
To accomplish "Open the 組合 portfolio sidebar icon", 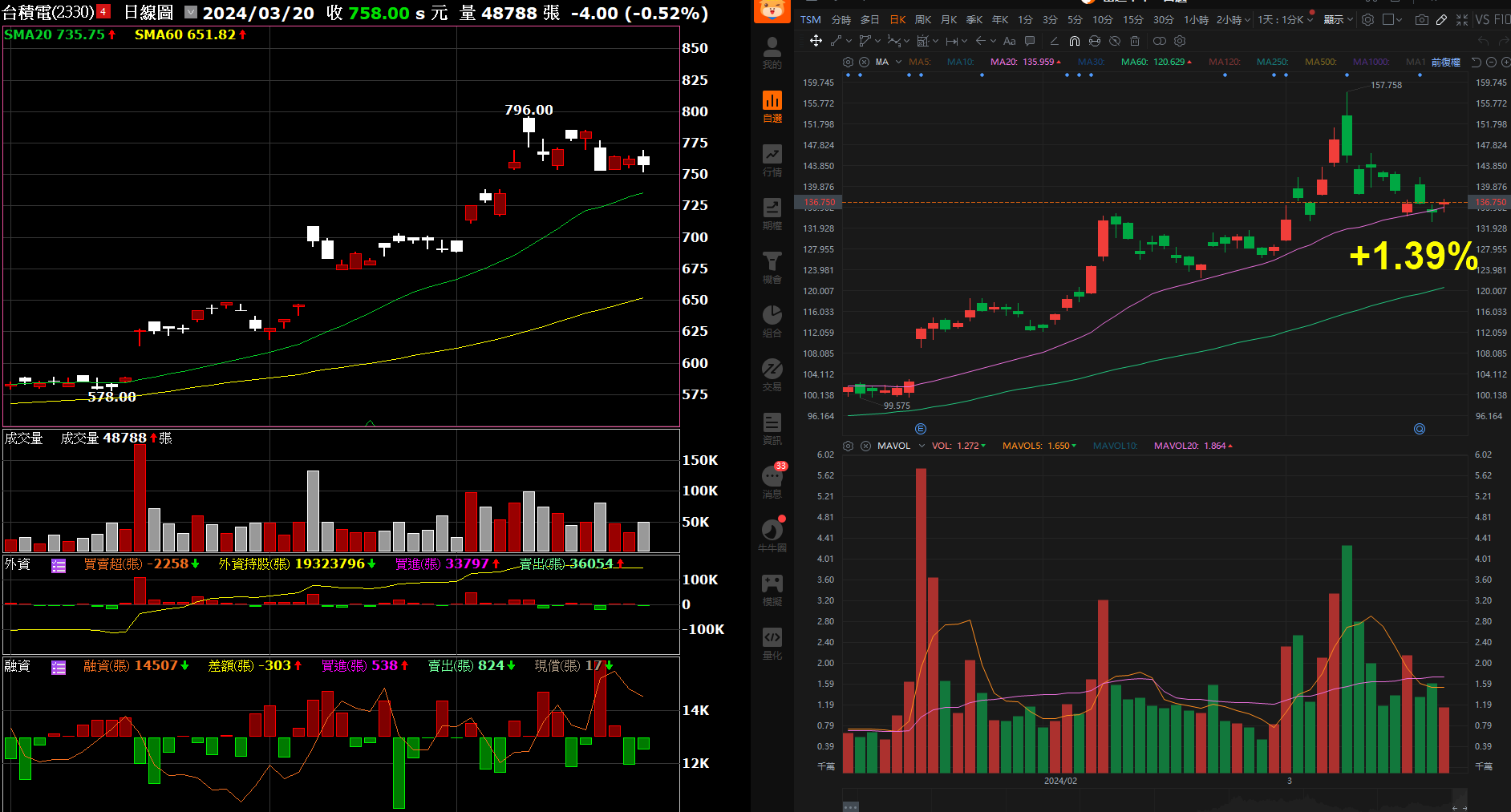I will tap(772, 321).
